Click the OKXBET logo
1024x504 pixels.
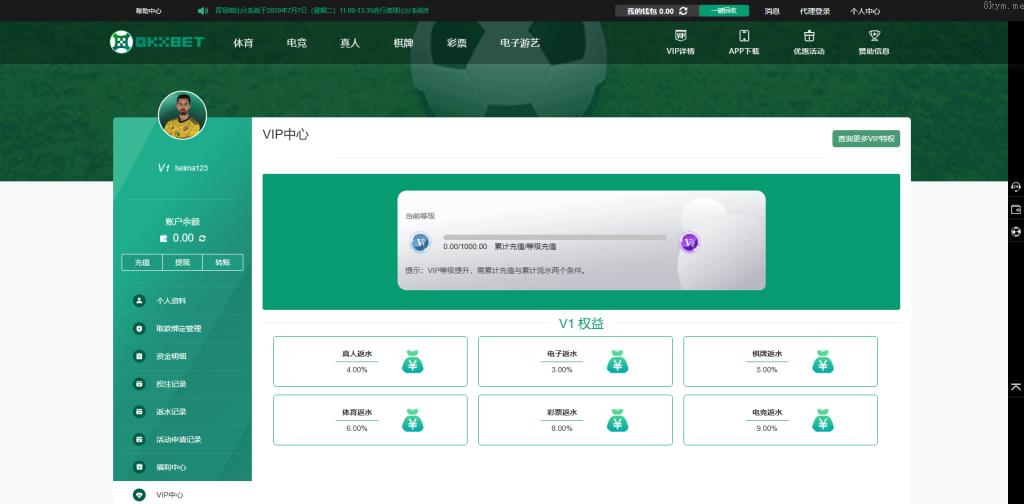tap(157, 42)
